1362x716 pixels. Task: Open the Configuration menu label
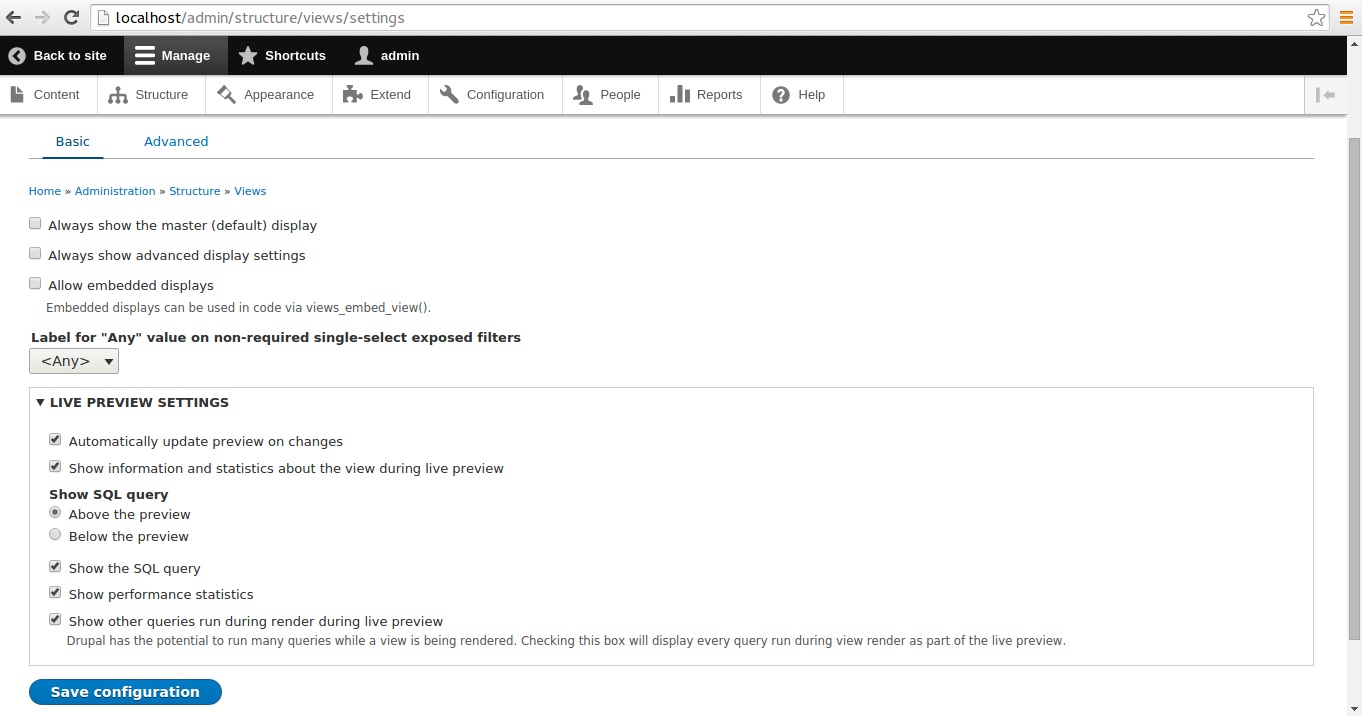pos(505,95)
